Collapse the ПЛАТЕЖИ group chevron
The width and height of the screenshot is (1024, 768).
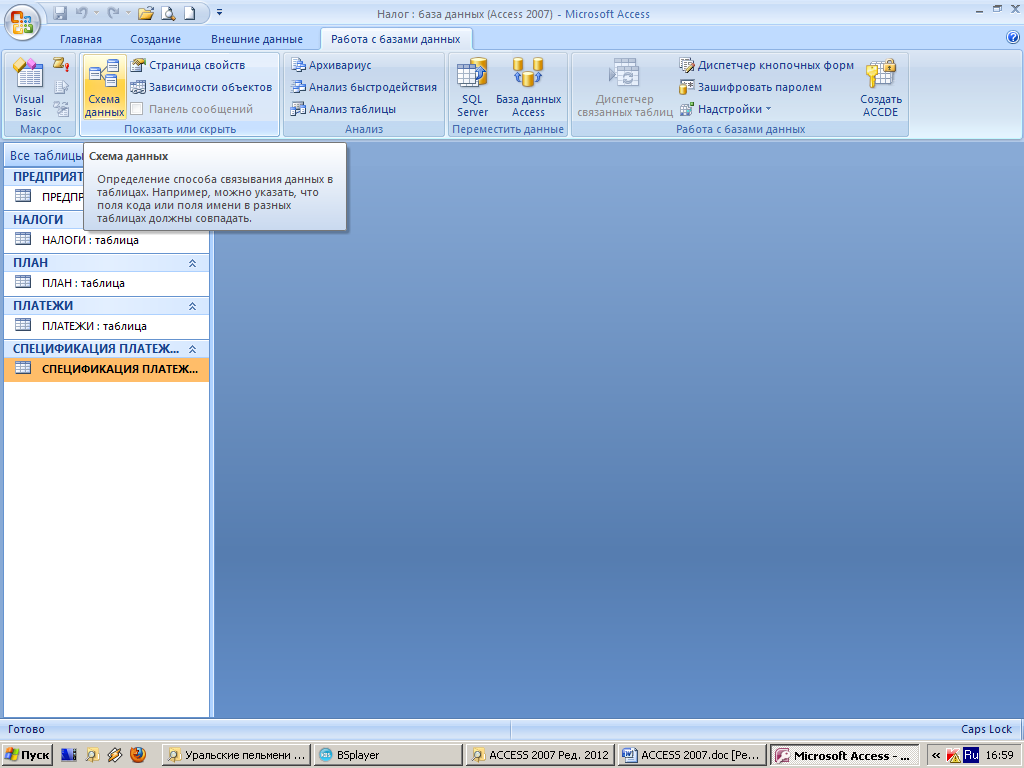pyautogui.click(x=193, y=306)
